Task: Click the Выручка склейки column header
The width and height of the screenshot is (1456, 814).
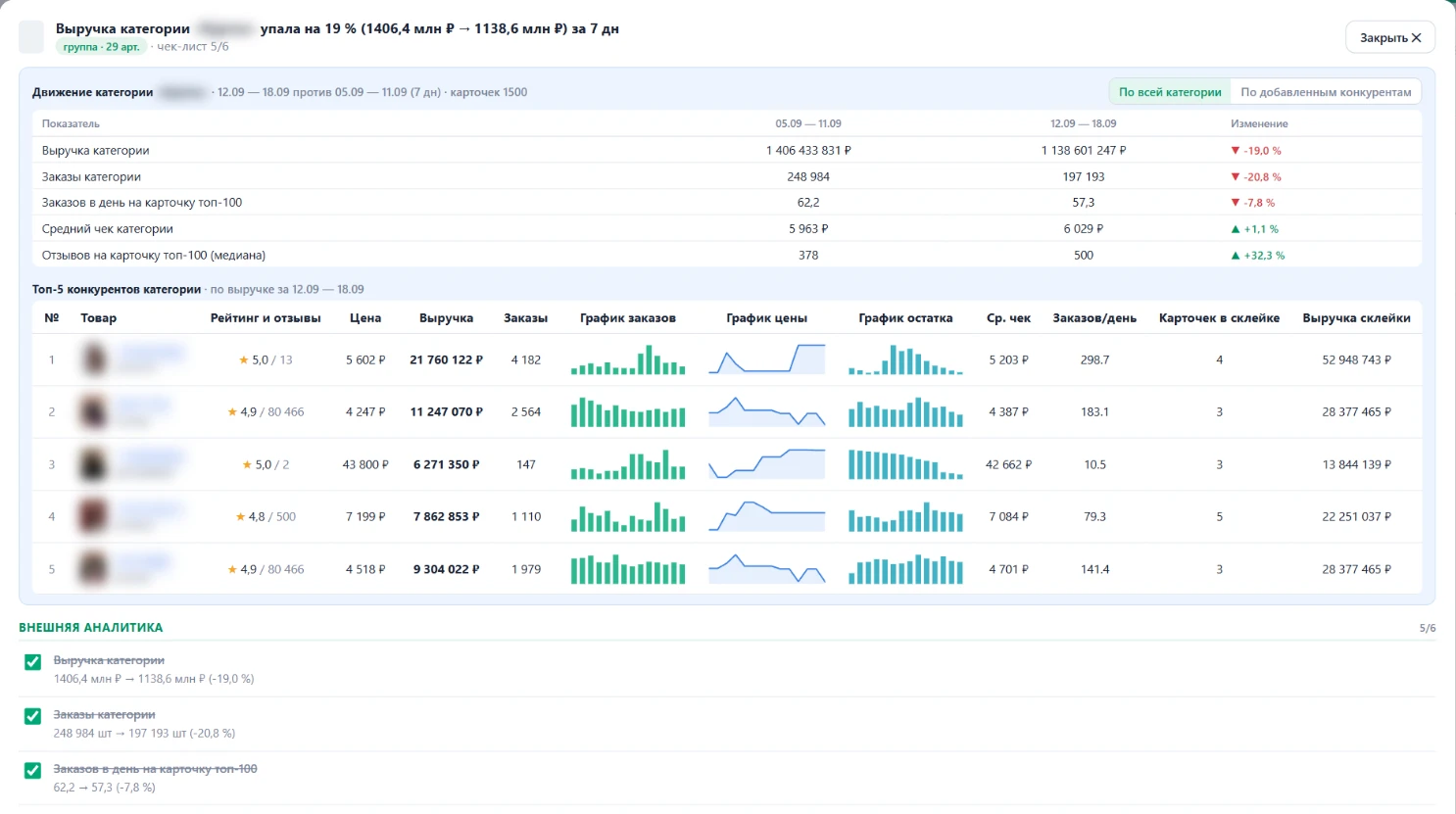Action: 1357,318
